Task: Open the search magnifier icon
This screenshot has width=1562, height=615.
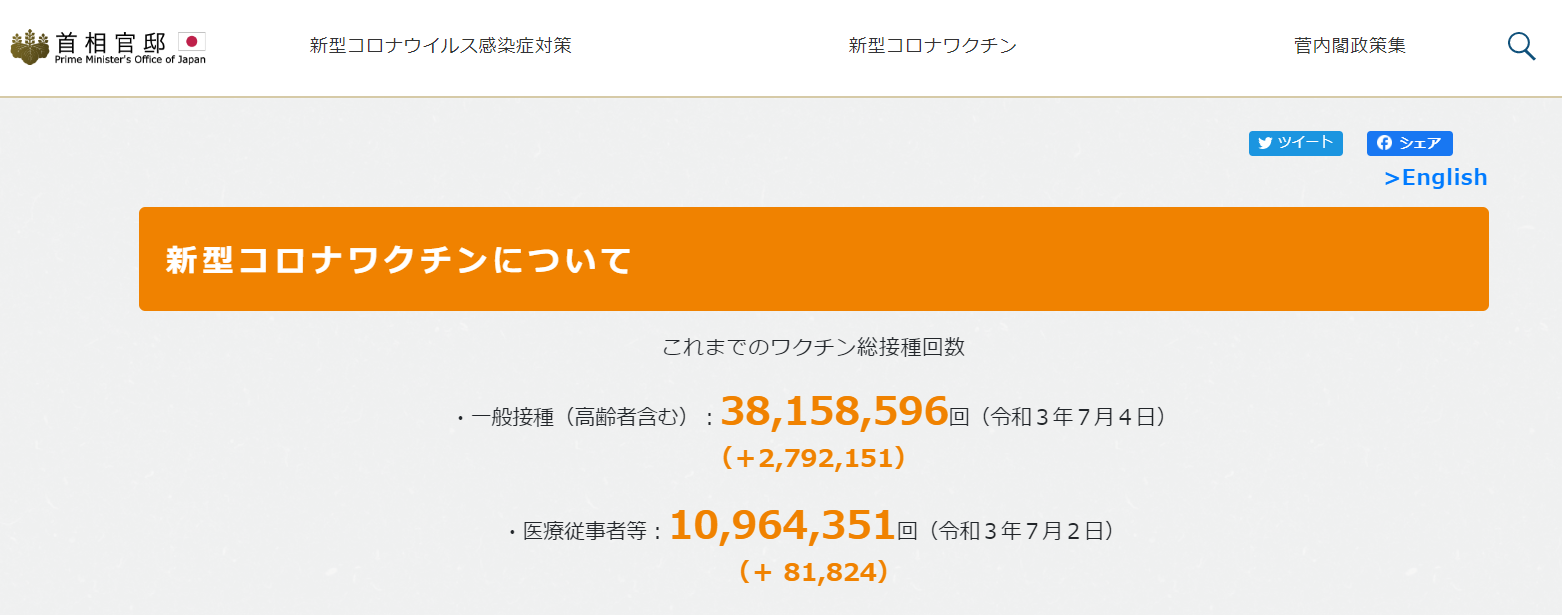Action: click(x=1521, y=46)
